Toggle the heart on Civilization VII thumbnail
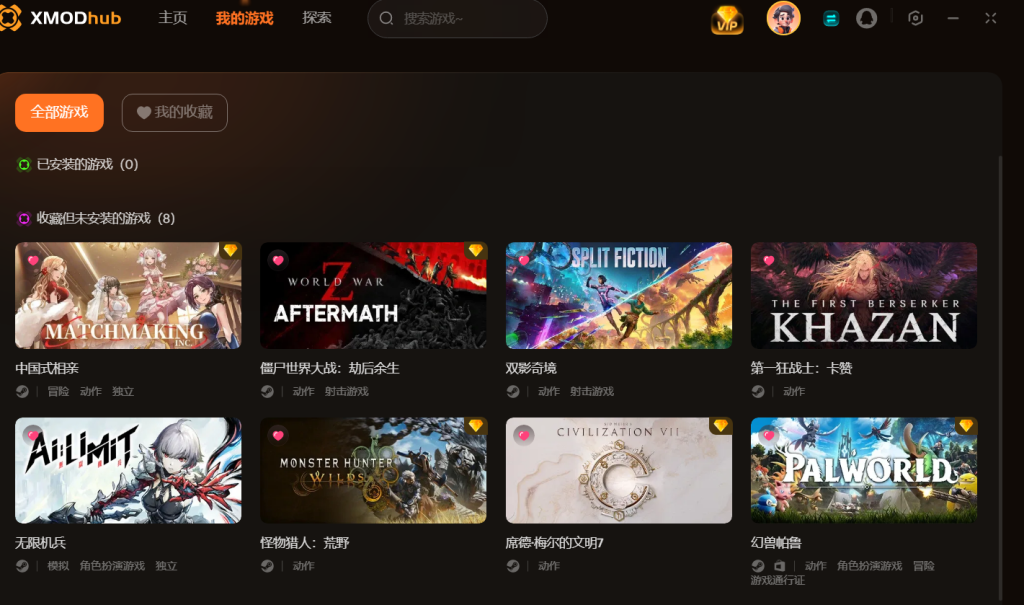 coord(524,435)
